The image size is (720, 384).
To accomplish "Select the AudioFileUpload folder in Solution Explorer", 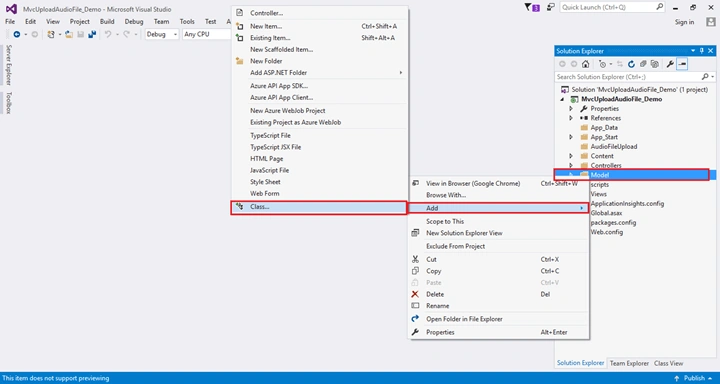I will click(613, 147).
